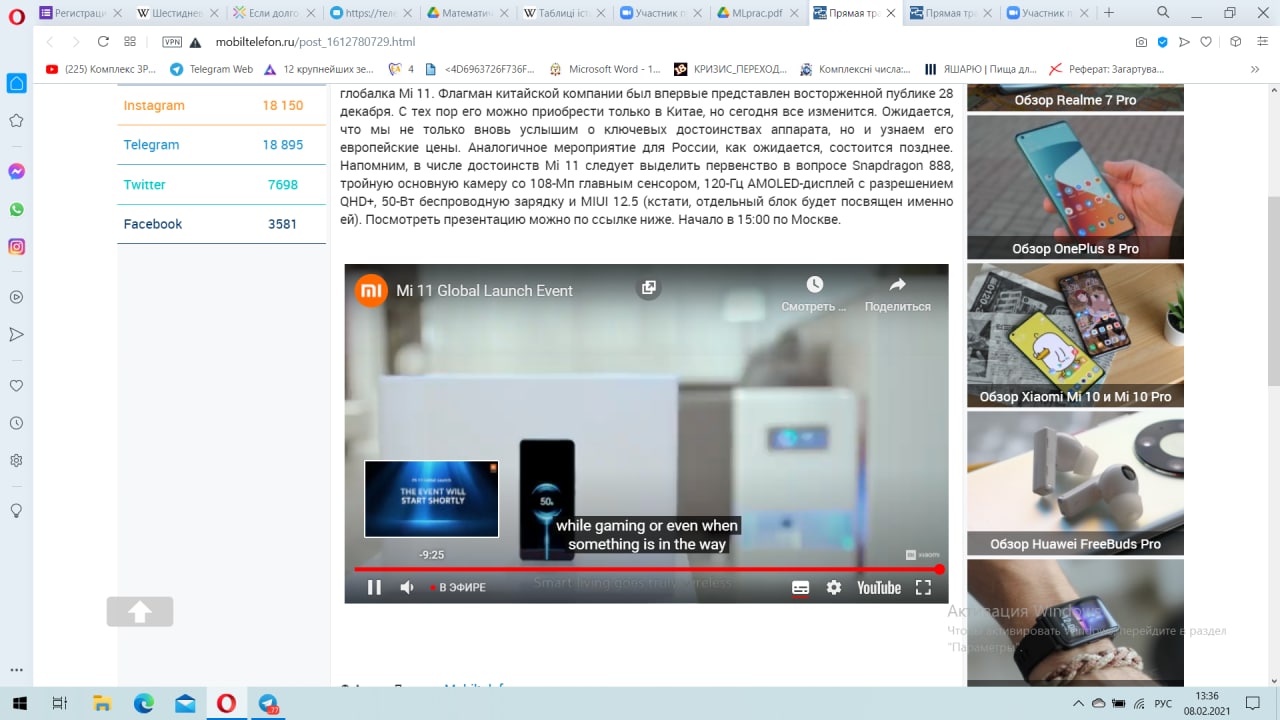Open the Facebook followers row link

(x=221, y=224)
